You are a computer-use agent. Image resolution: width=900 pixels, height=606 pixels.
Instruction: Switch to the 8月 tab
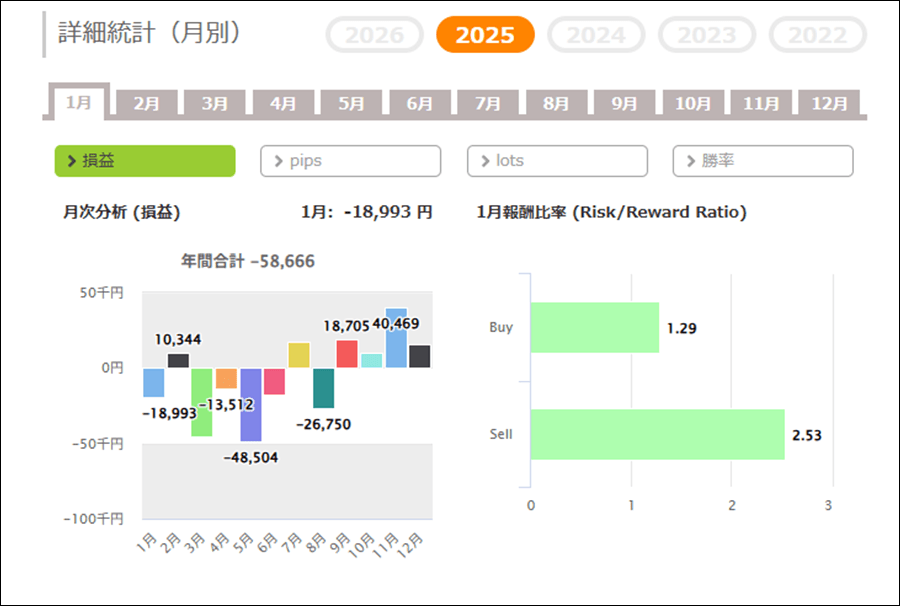click(x=556, y=103)
